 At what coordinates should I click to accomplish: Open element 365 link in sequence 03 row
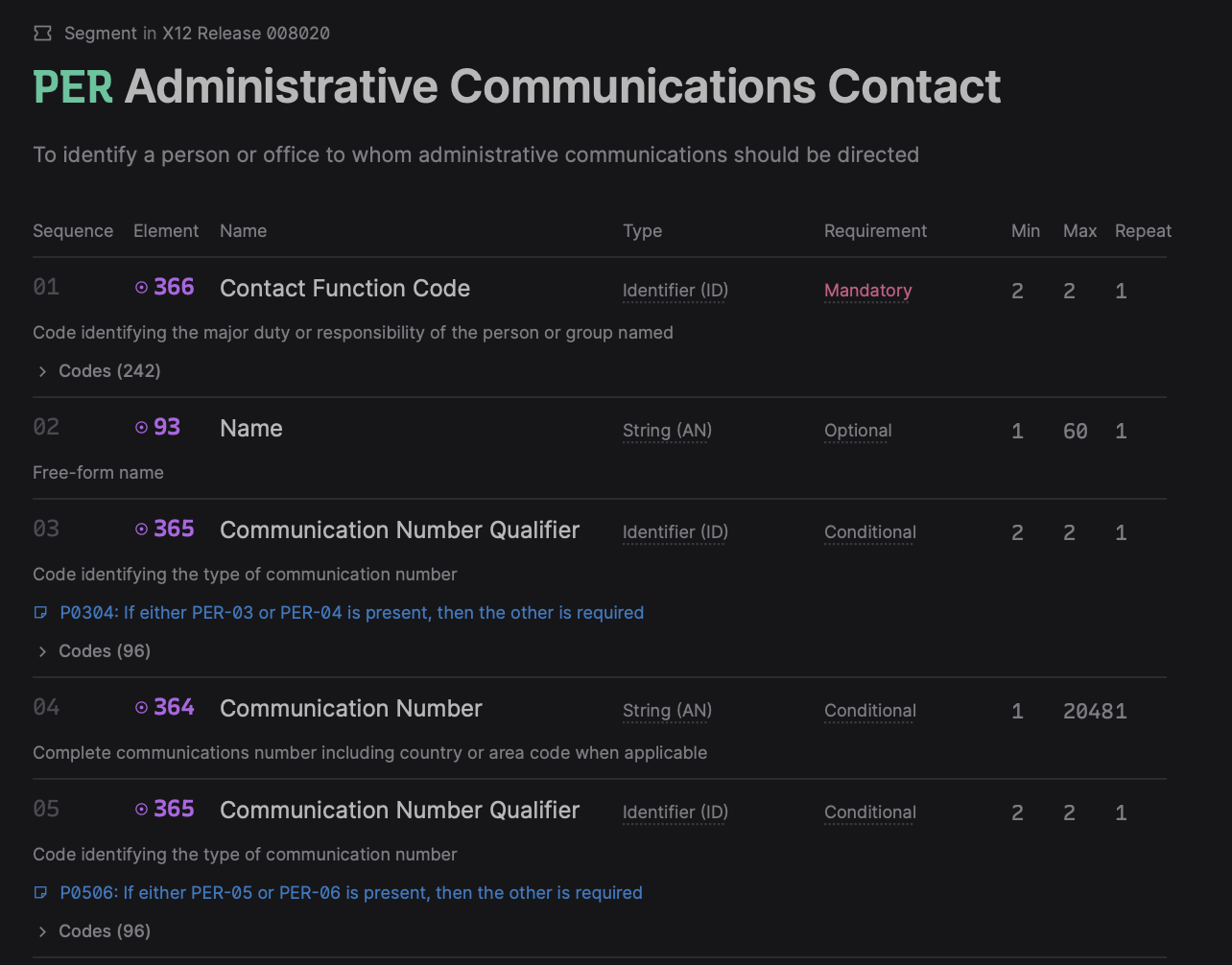[x=174, y=529]
